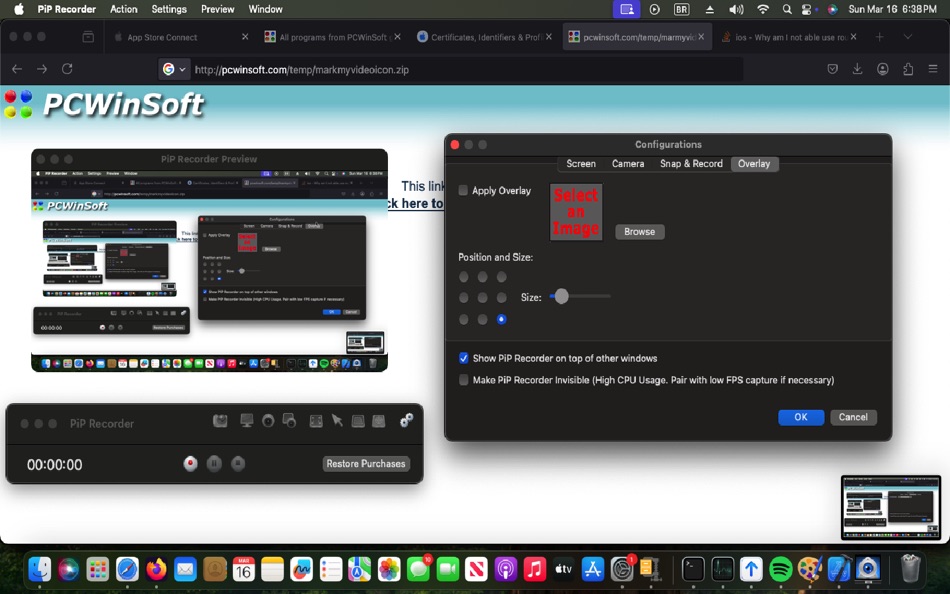The height and width of the screenshot is (594, 950).
Task: Select center overlay position radio
Action: (x=482, y=298)
